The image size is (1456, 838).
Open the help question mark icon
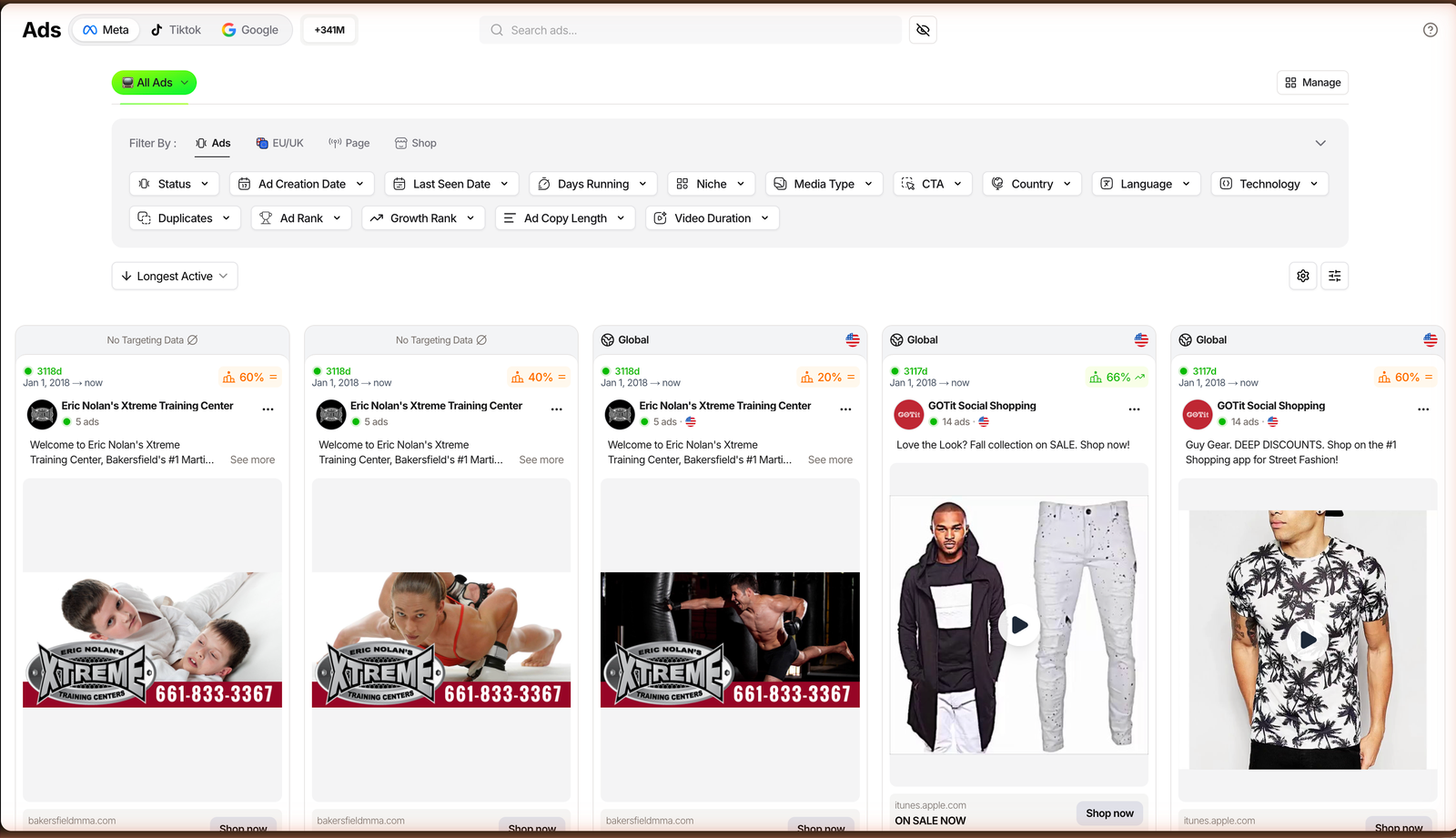pyautogui.click(x=1430, y=30)
